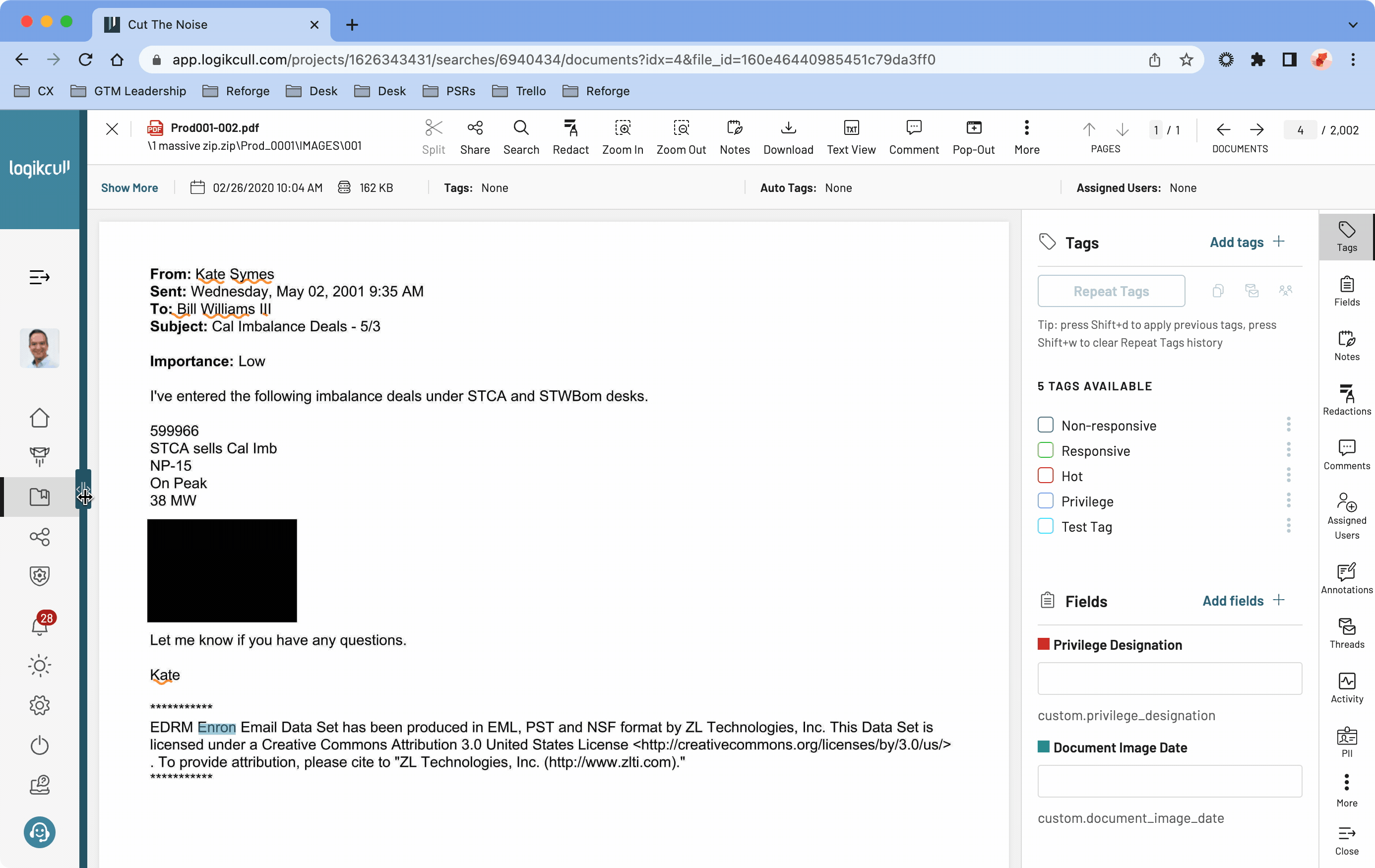The image size is (1375, 868).
Task: Go to previous document arrow
Action: (1223, 129)
